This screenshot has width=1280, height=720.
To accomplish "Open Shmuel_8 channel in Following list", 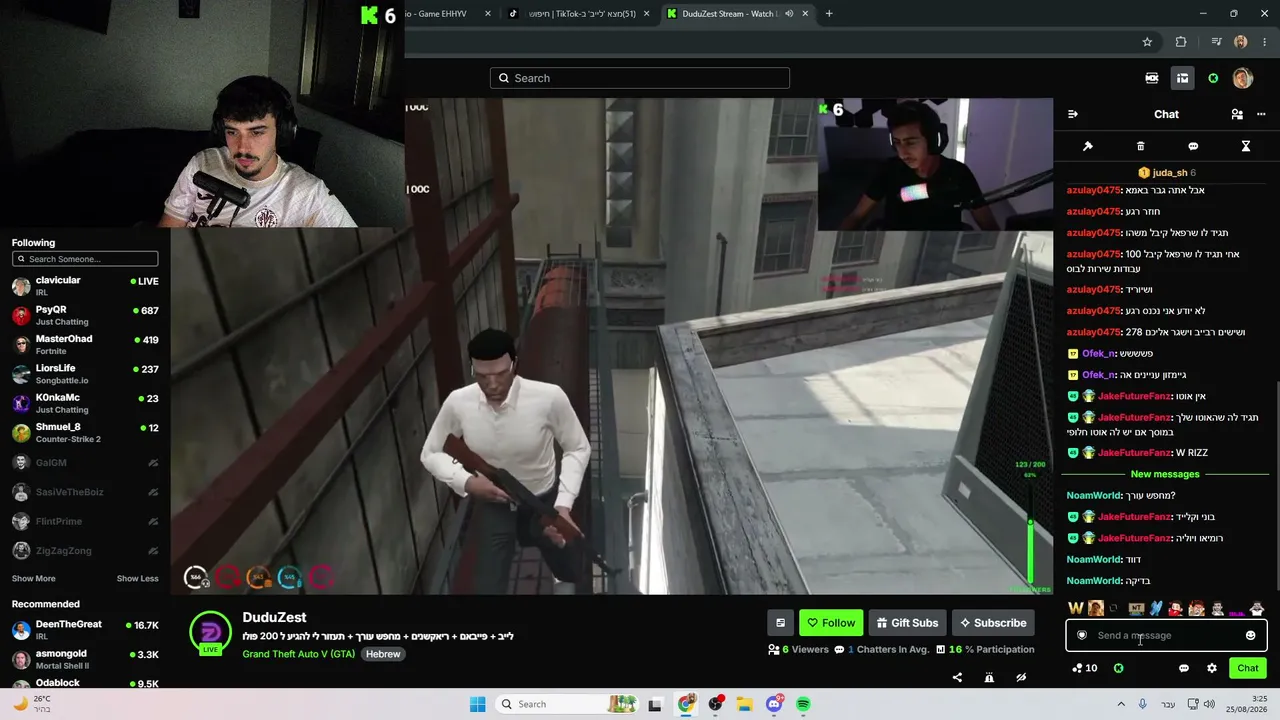I will click(x=85, y=432).
